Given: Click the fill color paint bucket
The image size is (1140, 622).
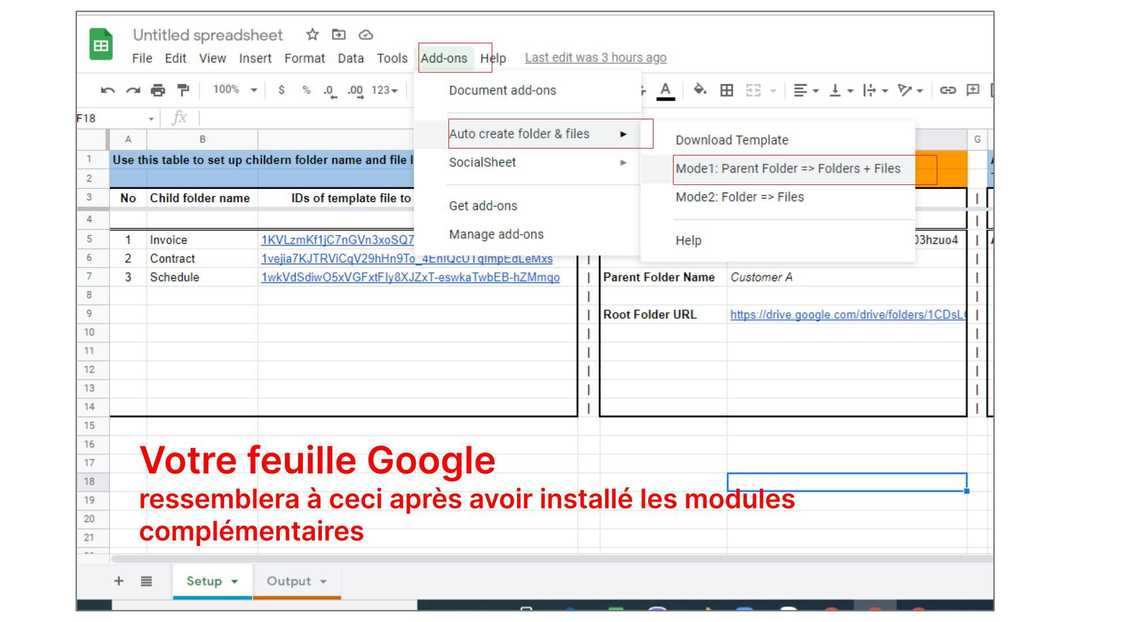Looking at the screenshot, I should 700,91.
